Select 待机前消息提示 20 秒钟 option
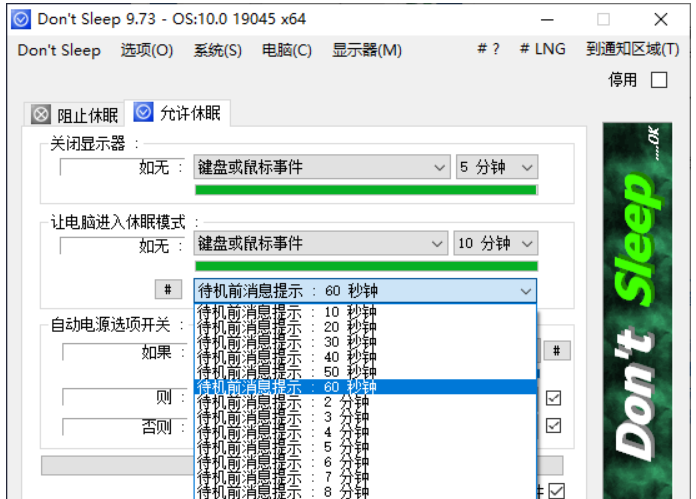This screenshot has width=696, height=499. coord(365,327)
